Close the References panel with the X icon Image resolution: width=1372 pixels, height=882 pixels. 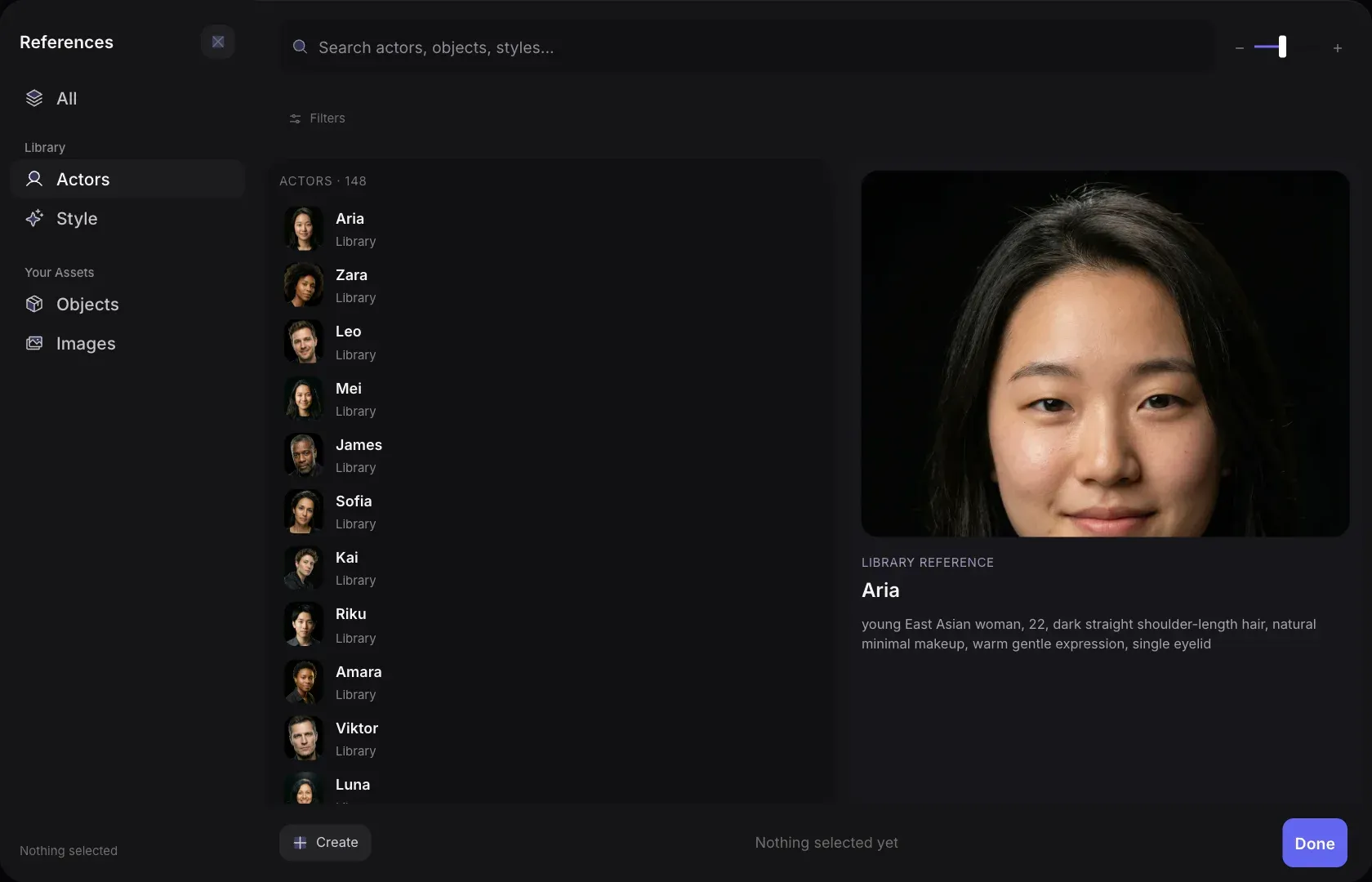coord(218,42)
